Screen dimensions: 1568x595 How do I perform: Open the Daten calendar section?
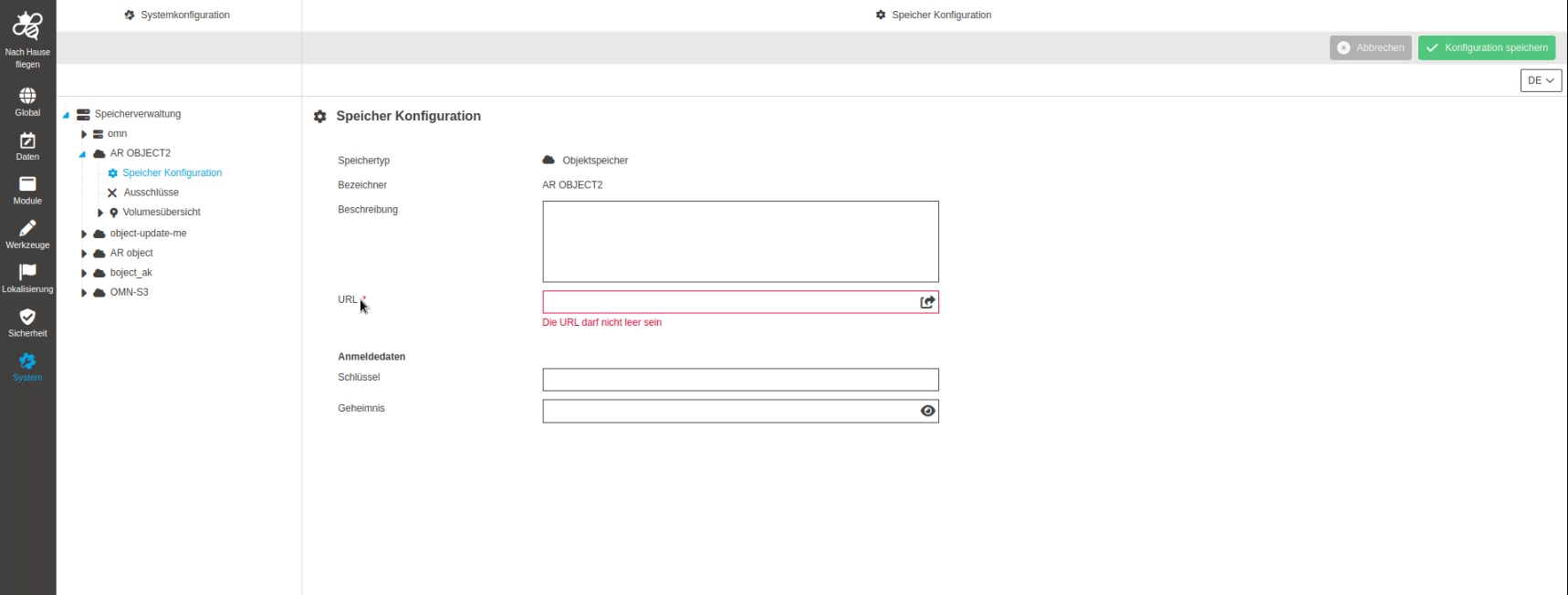[27, 147]
